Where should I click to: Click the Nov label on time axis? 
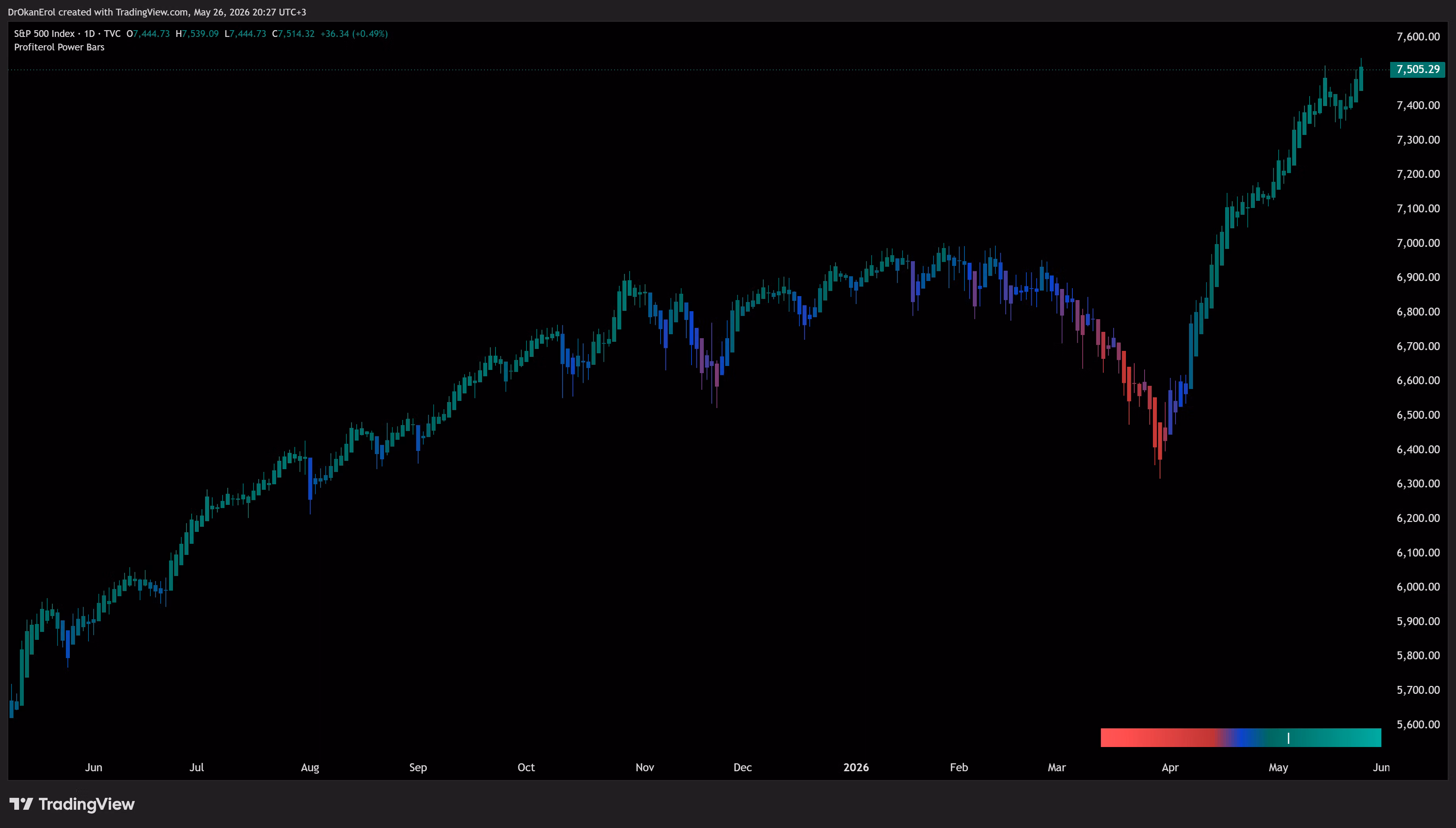(644, 767)
